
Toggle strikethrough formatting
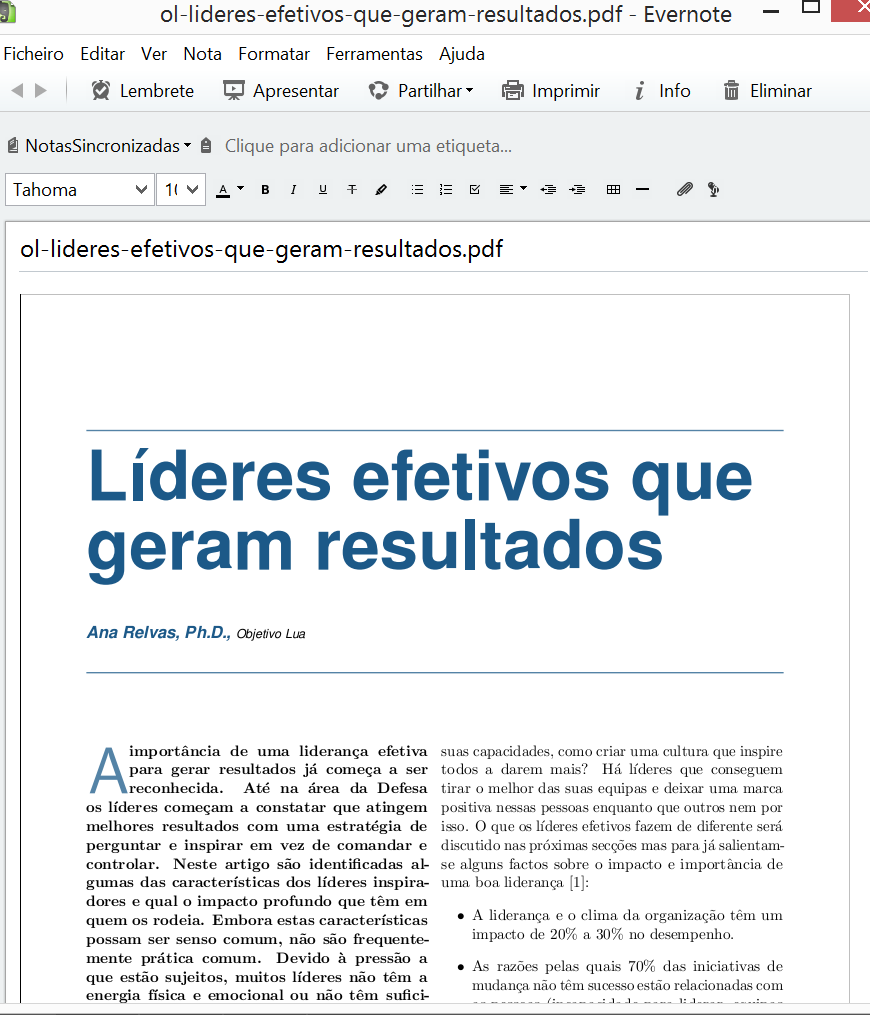click(x=351, y=190)
